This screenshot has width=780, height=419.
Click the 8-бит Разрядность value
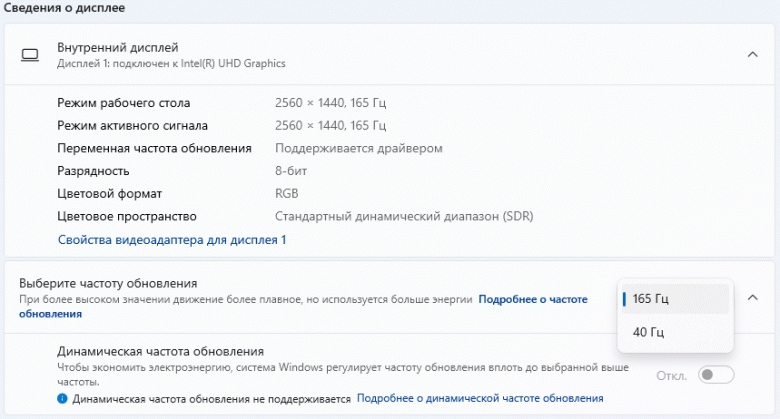293,171
